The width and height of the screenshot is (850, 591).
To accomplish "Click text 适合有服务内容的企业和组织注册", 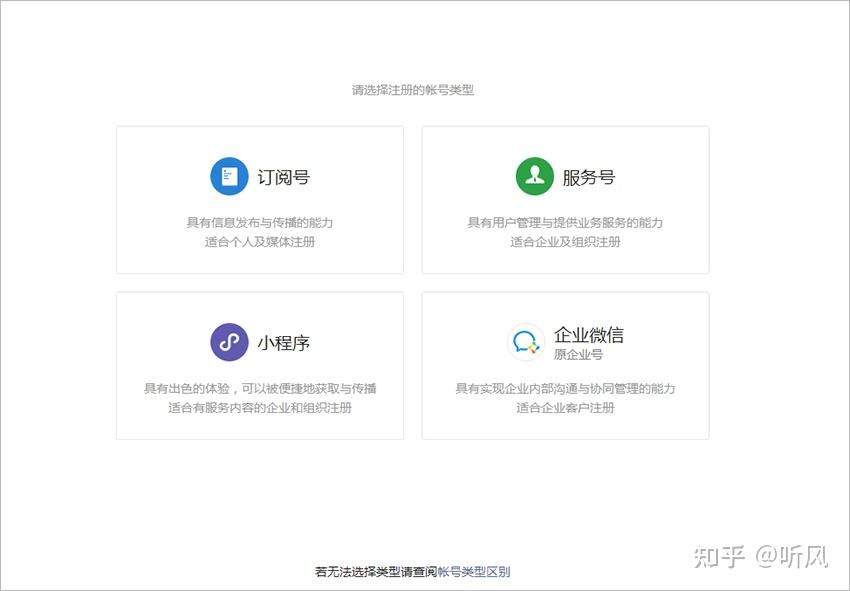I will [260, 408].
